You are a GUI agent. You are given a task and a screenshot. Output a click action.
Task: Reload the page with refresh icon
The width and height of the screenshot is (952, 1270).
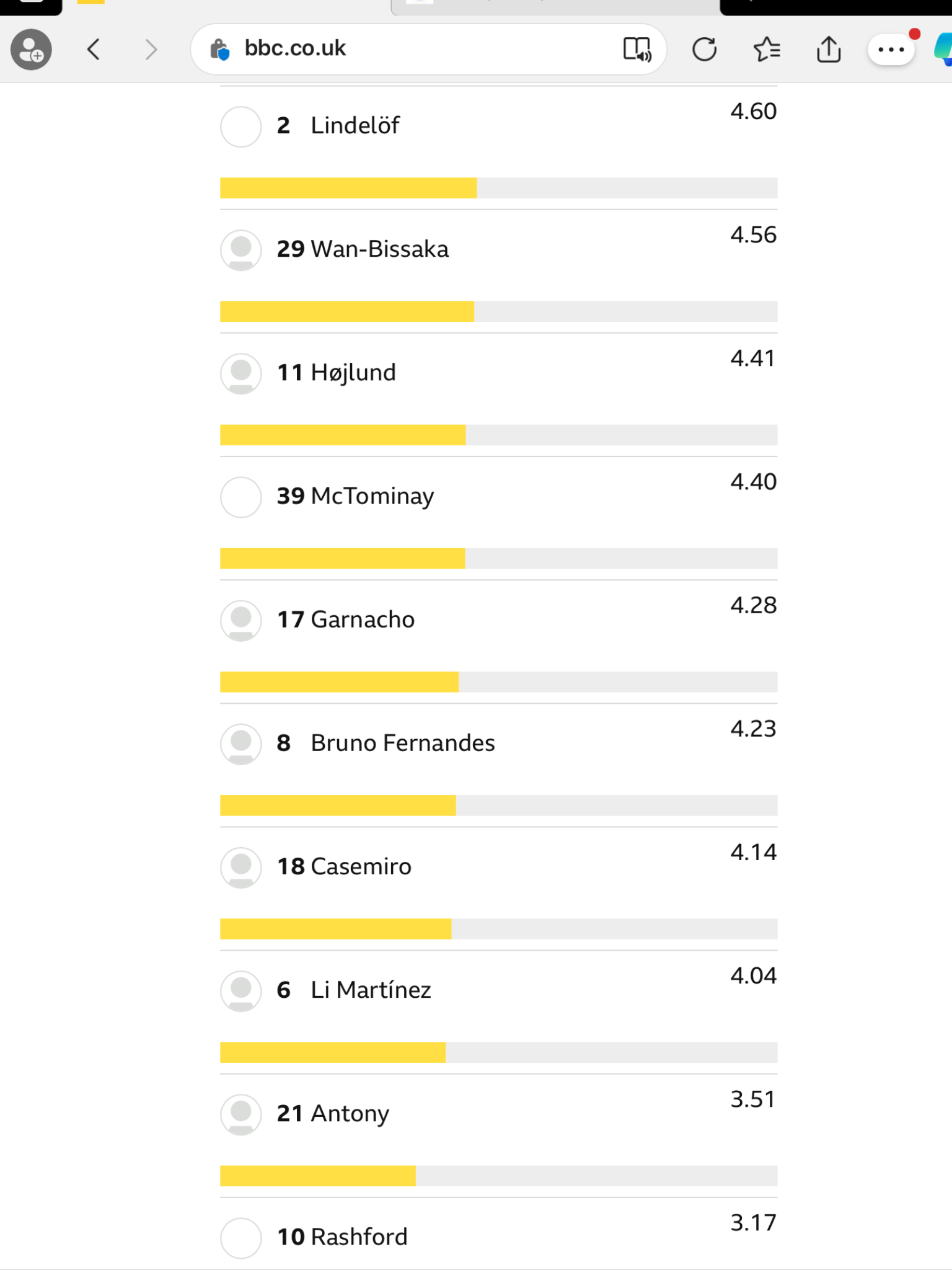tap(704, 49)
